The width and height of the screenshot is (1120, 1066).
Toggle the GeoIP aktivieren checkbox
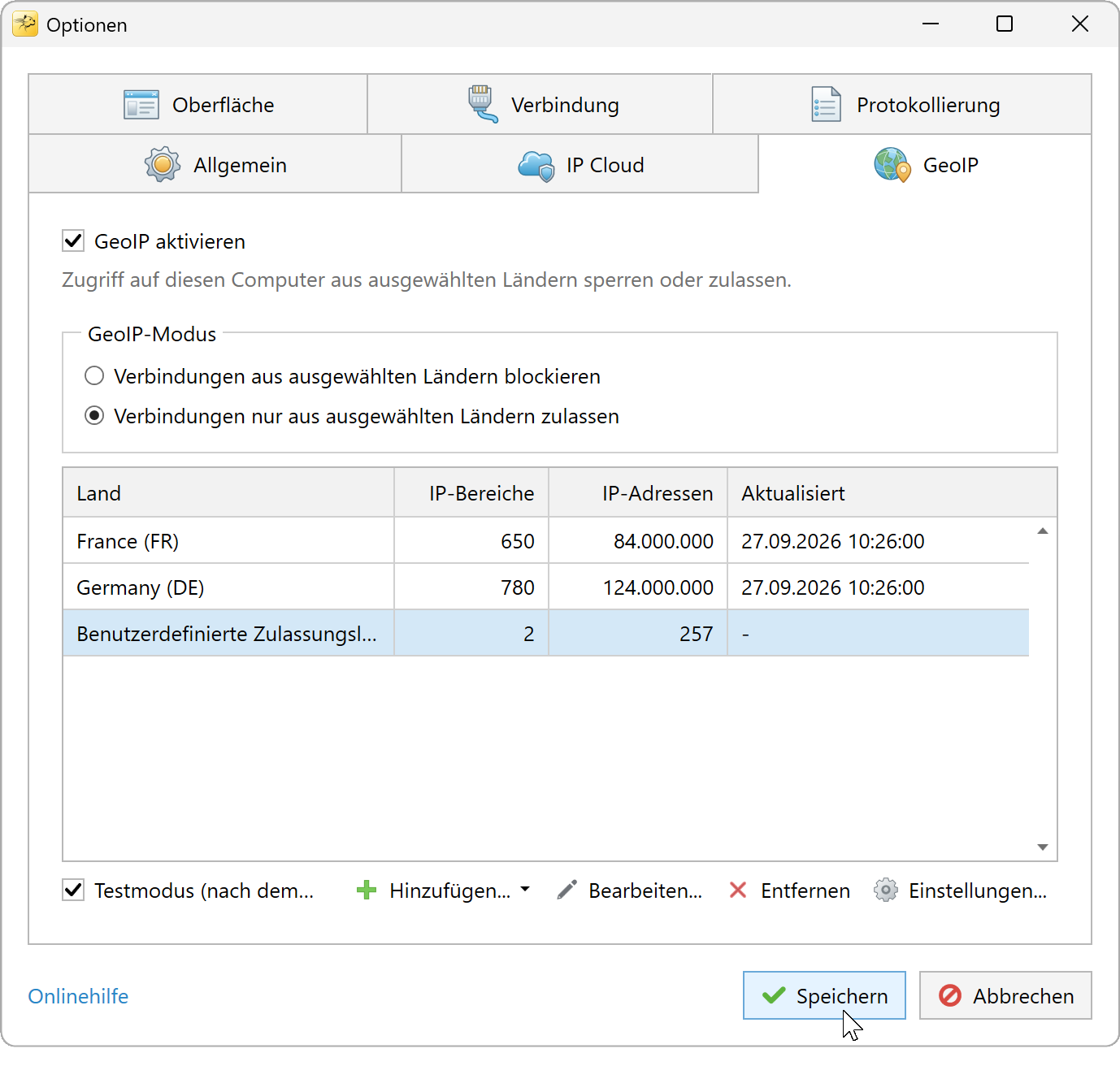pyautogui.click(x=73, y=240)
